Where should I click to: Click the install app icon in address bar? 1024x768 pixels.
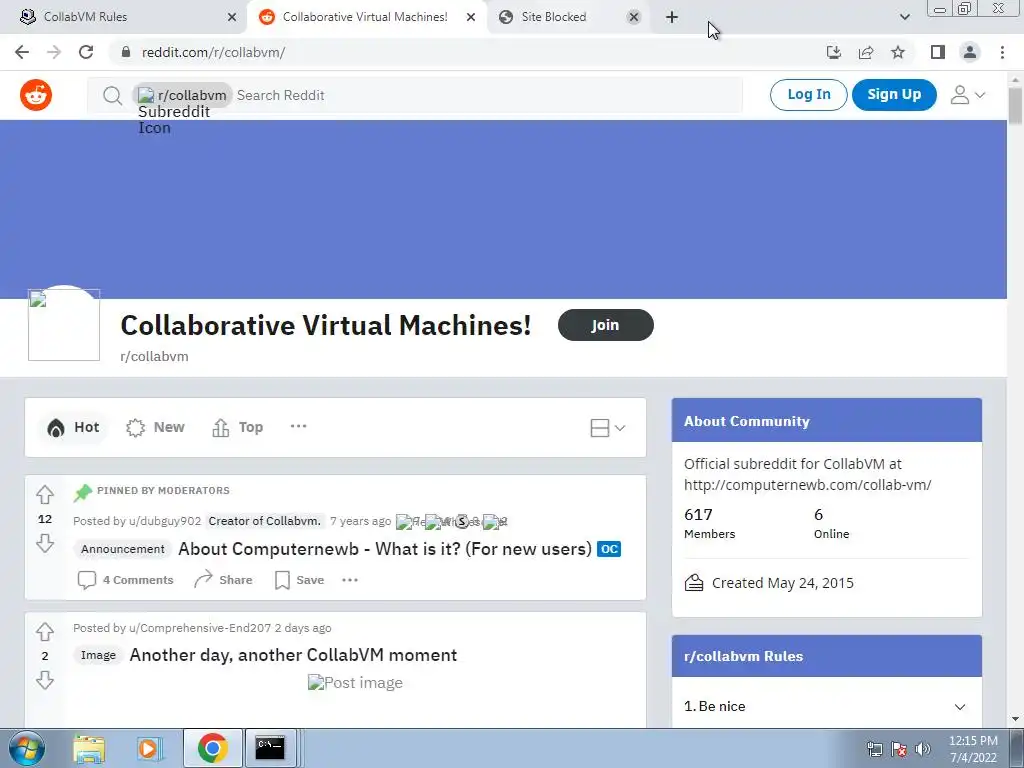[x=833, y=52]
